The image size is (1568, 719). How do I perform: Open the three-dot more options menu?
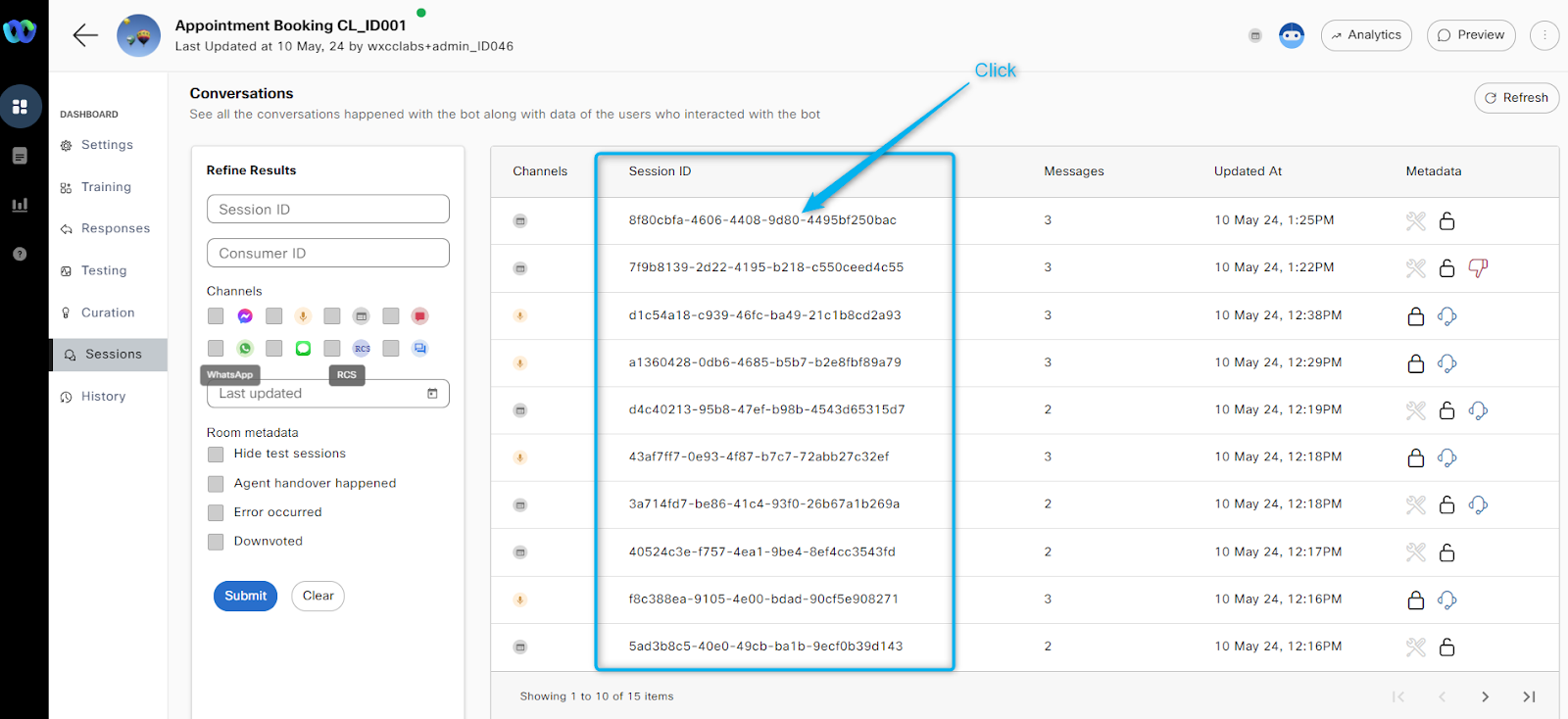point(1544,35)
